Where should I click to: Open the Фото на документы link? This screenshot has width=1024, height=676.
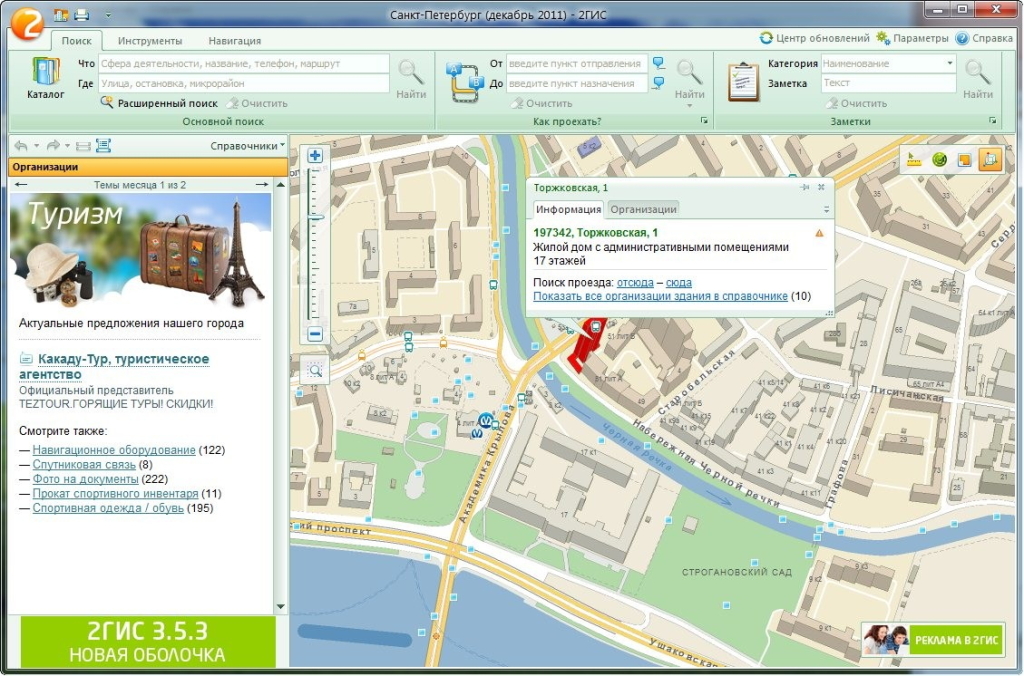point(86,479)
